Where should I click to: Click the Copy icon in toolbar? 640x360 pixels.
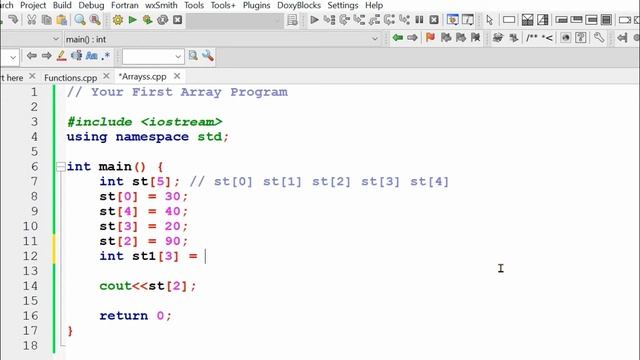point(47,20)
